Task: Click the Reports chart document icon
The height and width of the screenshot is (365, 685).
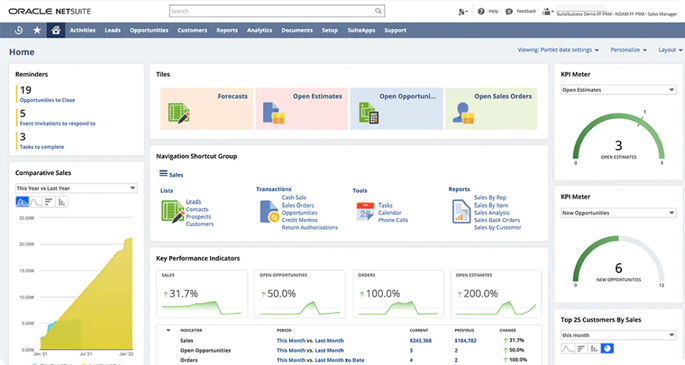Action: pos(461,211)
